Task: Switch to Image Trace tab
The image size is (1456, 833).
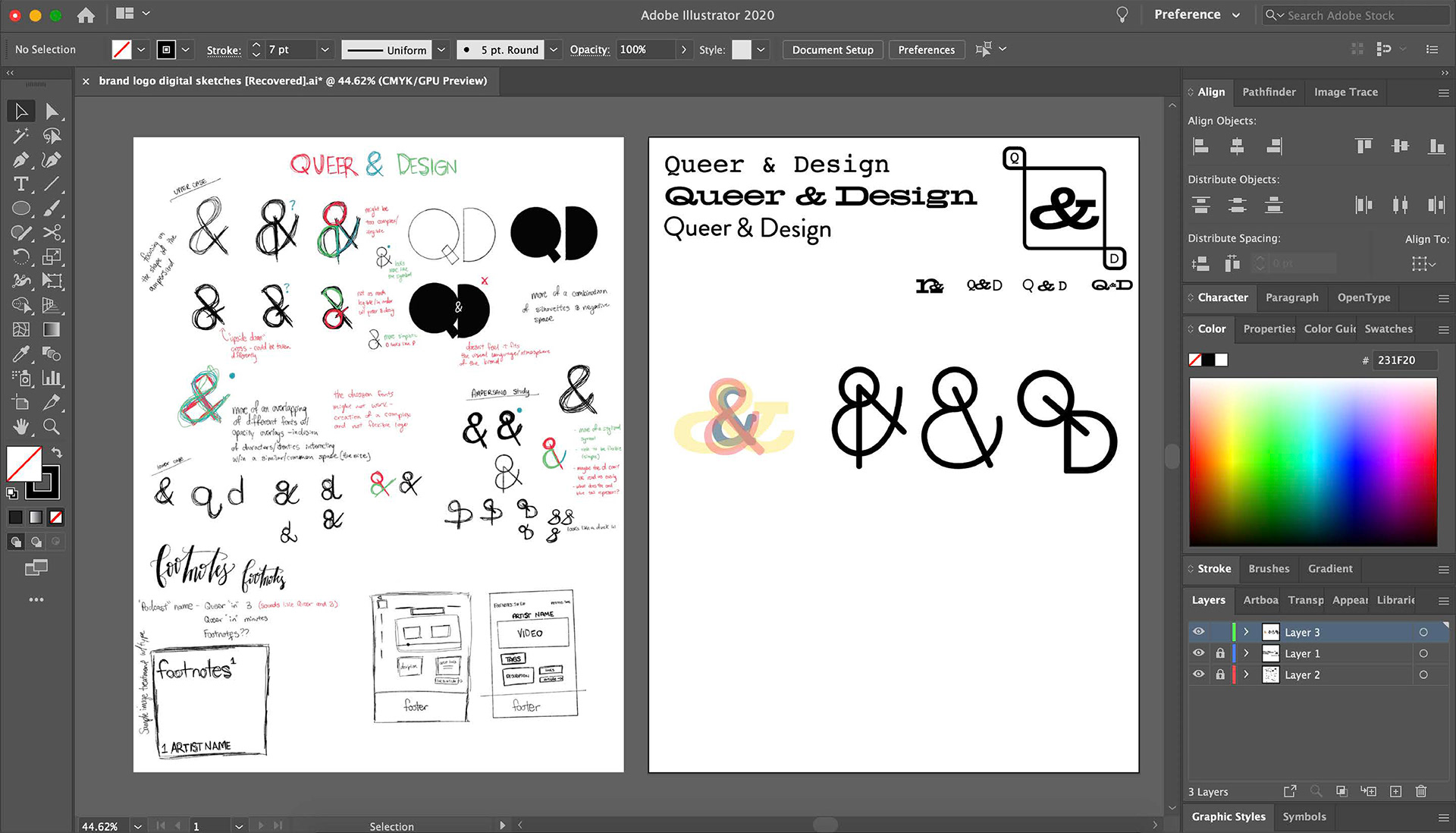Action: pyautogui.click(x=1345, y=92)
